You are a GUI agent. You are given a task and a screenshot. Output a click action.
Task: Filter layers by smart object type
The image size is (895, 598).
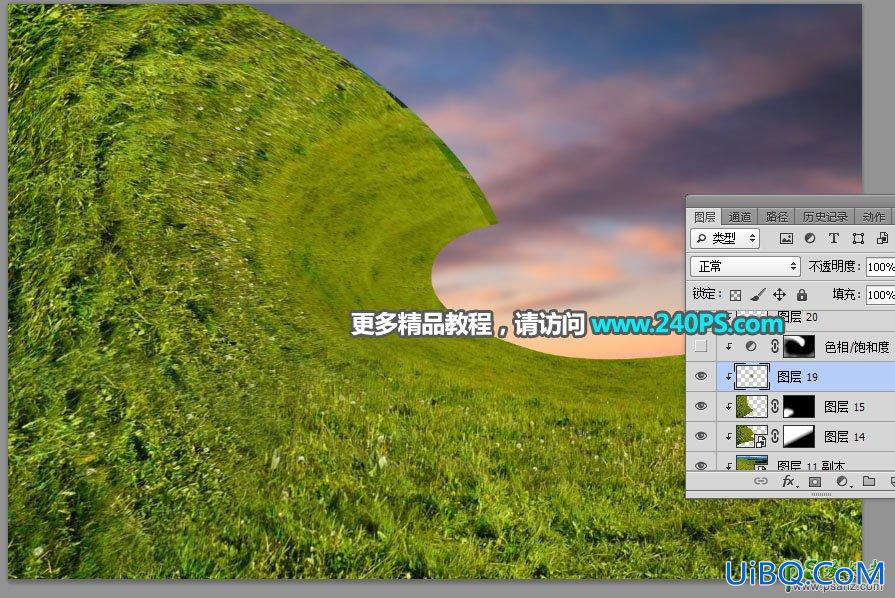click(x=882, y=239)
